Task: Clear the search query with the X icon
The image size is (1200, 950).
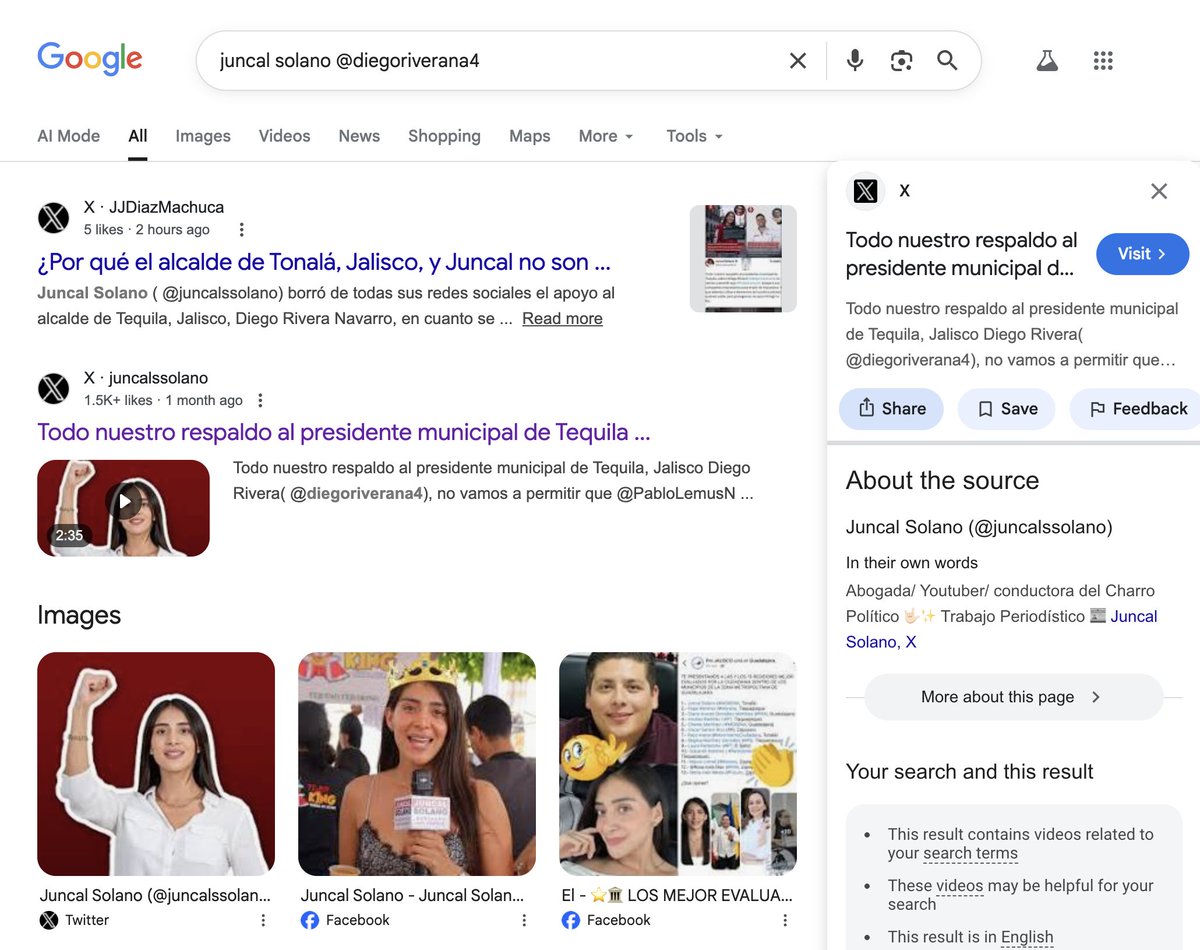Action: point(797,60)
